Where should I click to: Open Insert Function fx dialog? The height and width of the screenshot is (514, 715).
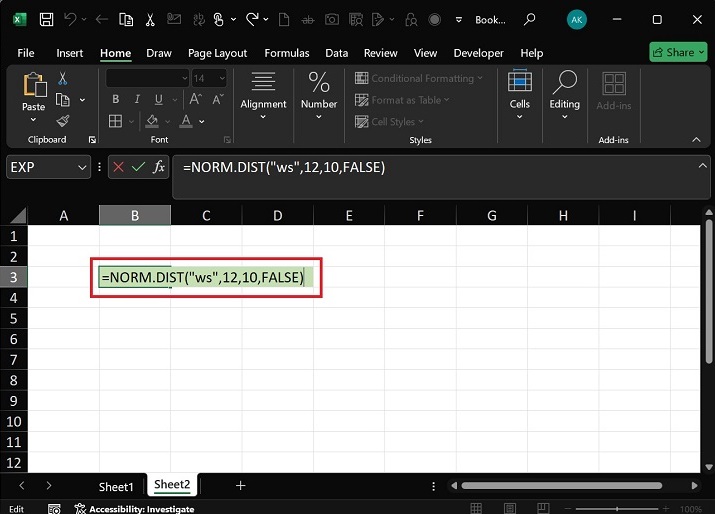coord(159,167)
